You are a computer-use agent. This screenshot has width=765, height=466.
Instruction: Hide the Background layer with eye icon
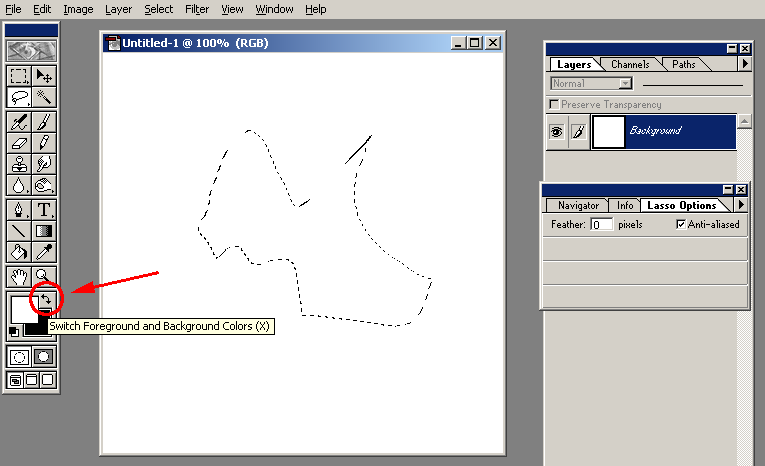[x=557, y=132]
